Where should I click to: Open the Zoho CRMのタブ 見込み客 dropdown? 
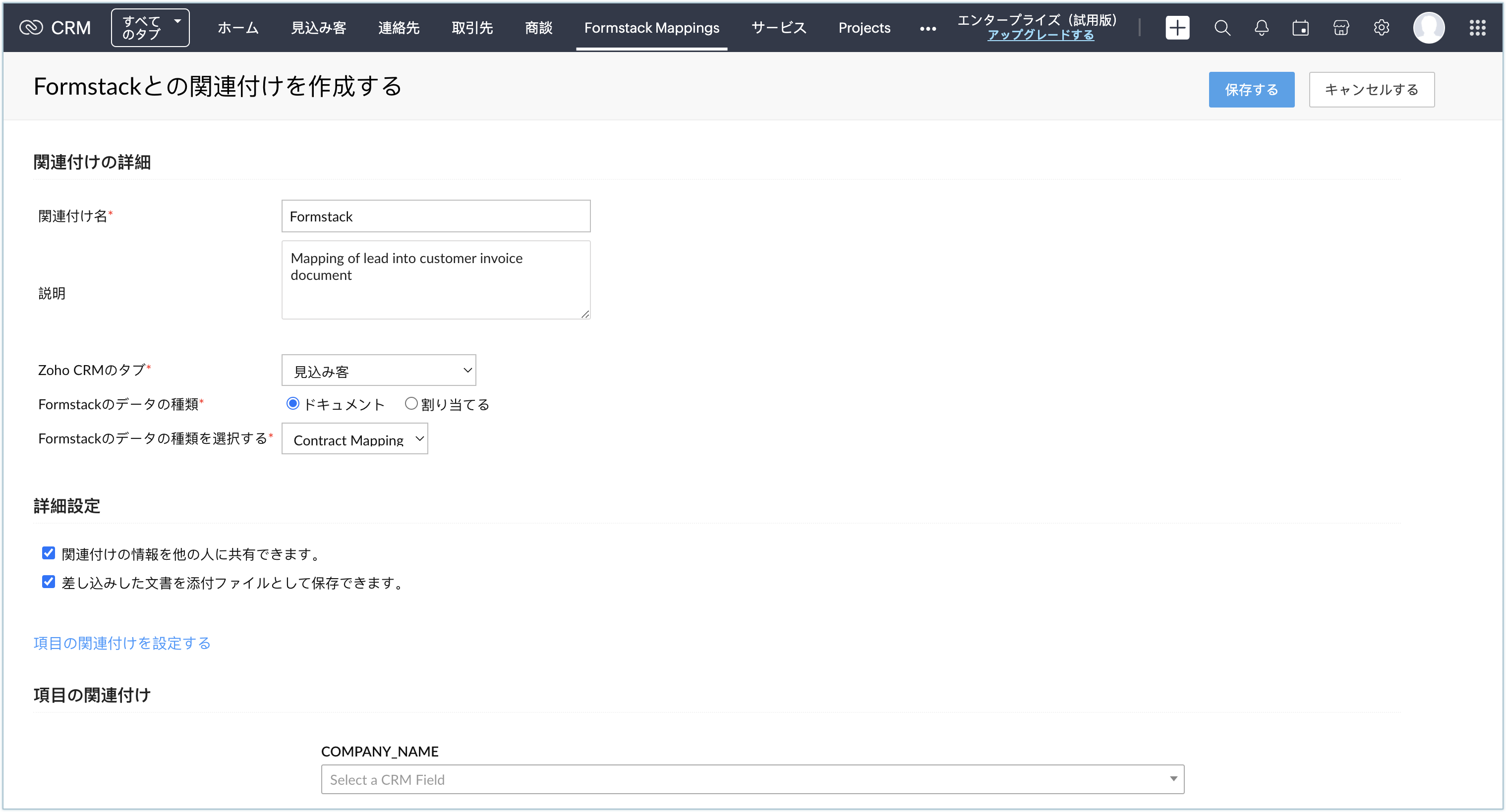379,371
